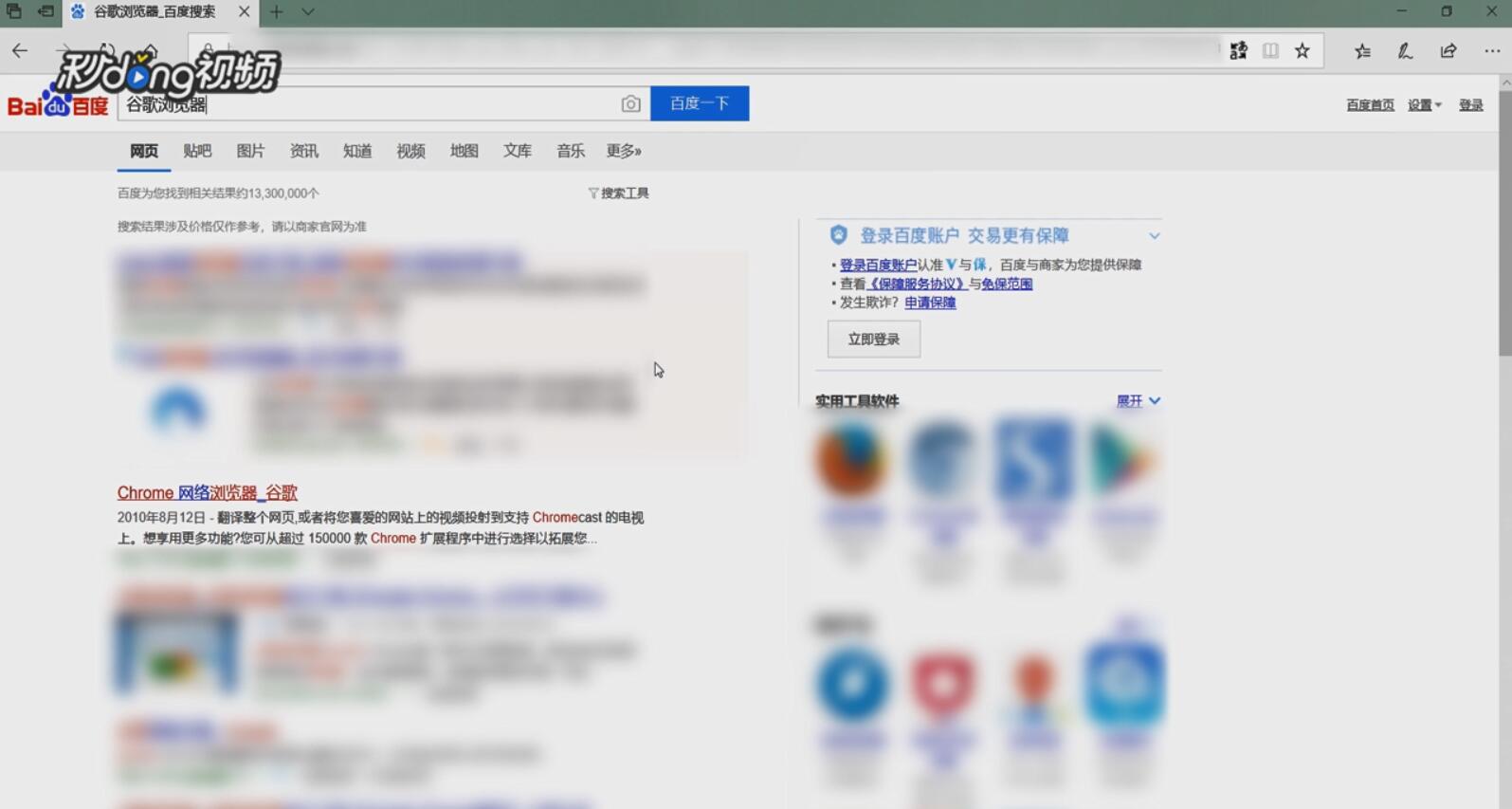Open the 搜索工具 filter
1512x809 pixels.
[618, 193]
